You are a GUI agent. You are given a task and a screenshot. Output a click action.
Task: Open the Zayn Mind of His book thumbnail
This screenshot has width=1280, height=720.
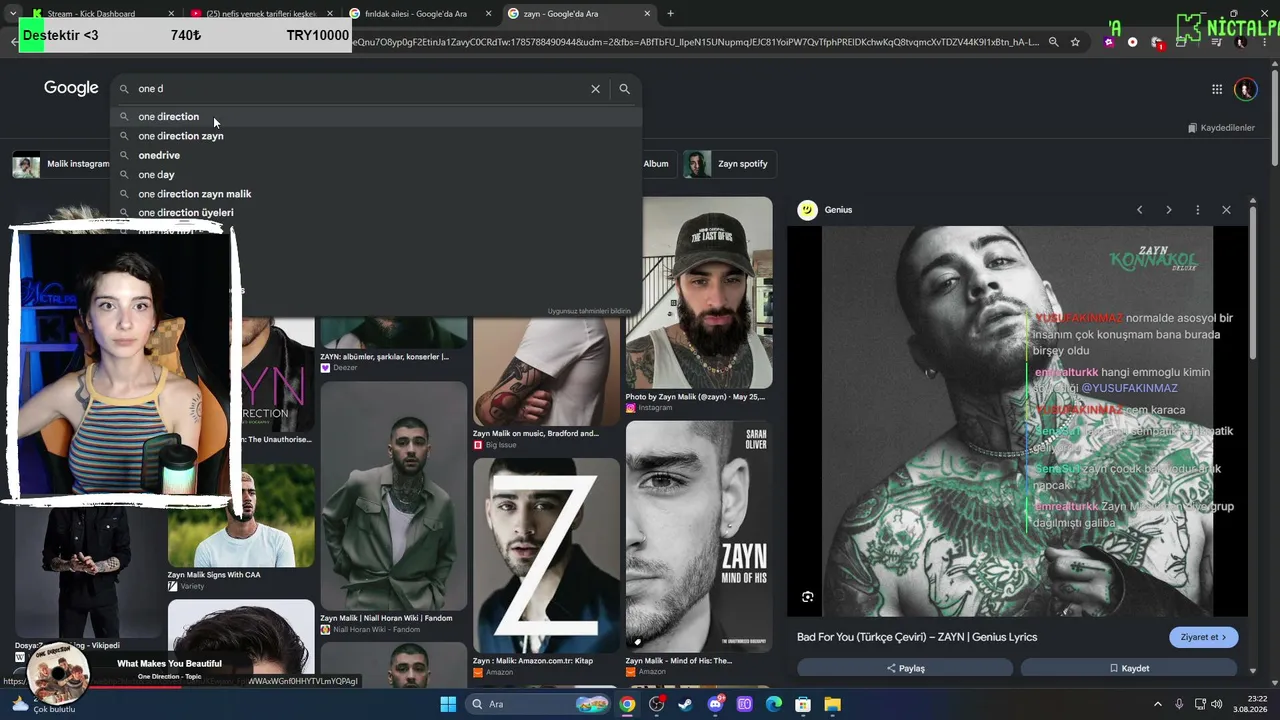coord(699,535)
